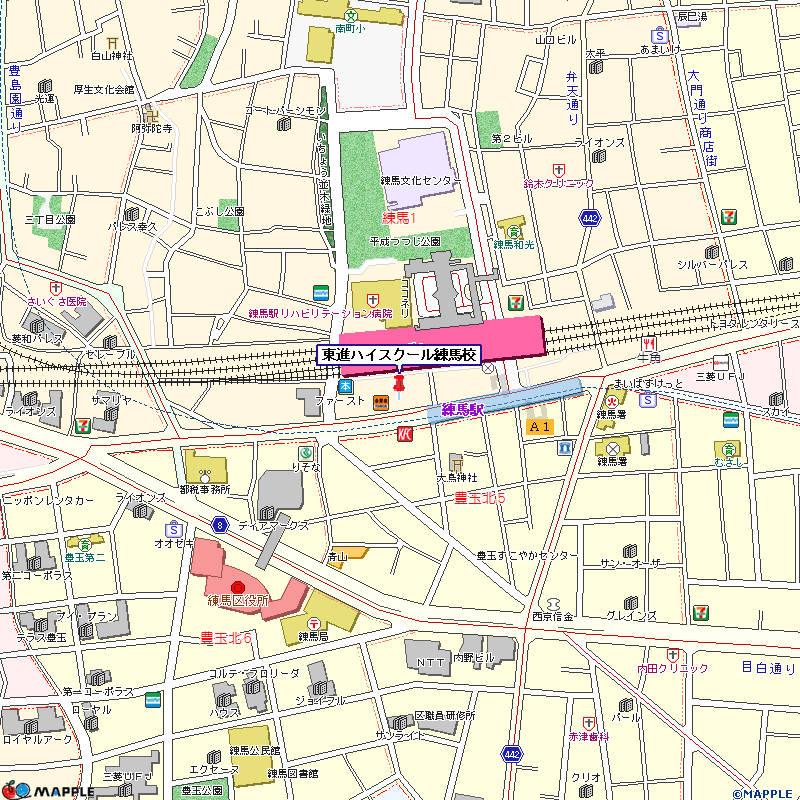Select the 東進ハイスクール練馬校 callout label
This screenshot has width=800, height=800.
click(399, 355)
